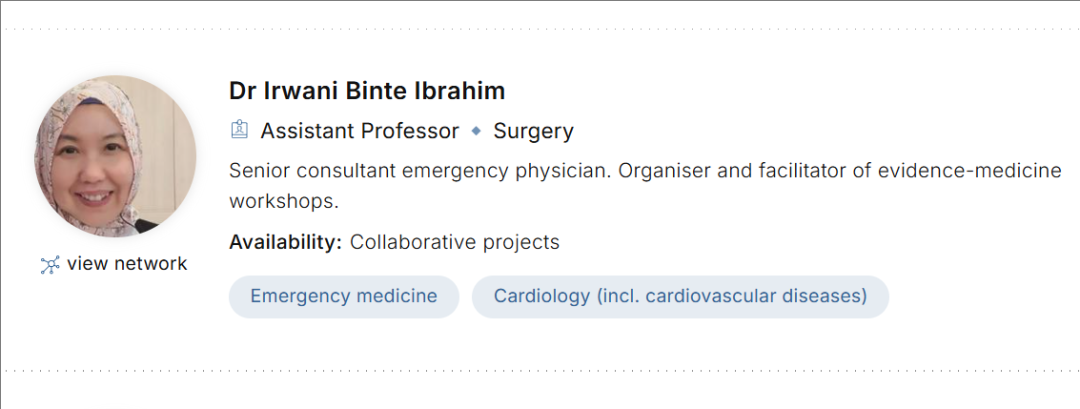Click the "Collaborative projects" availability text
Image resolution: width=1080 pixels, height=409 pixels.
454,242
